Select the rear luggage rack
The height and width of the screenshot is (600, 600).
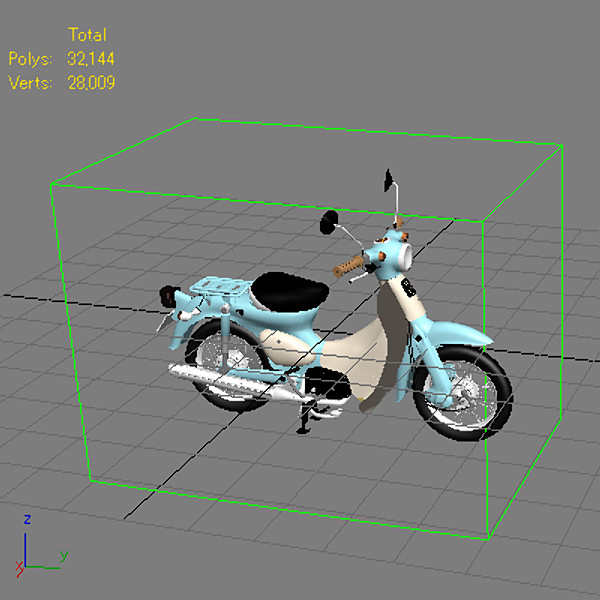tap(220, 287)
